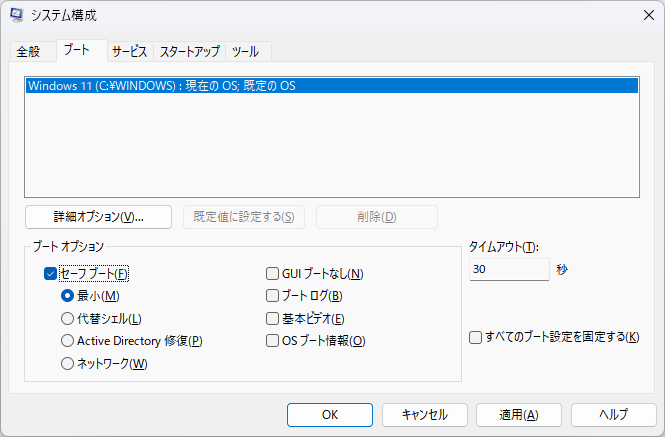Click the タイムアウト seconds input field
The width and height of the screenshot is (665, 437).
[508, 270]
